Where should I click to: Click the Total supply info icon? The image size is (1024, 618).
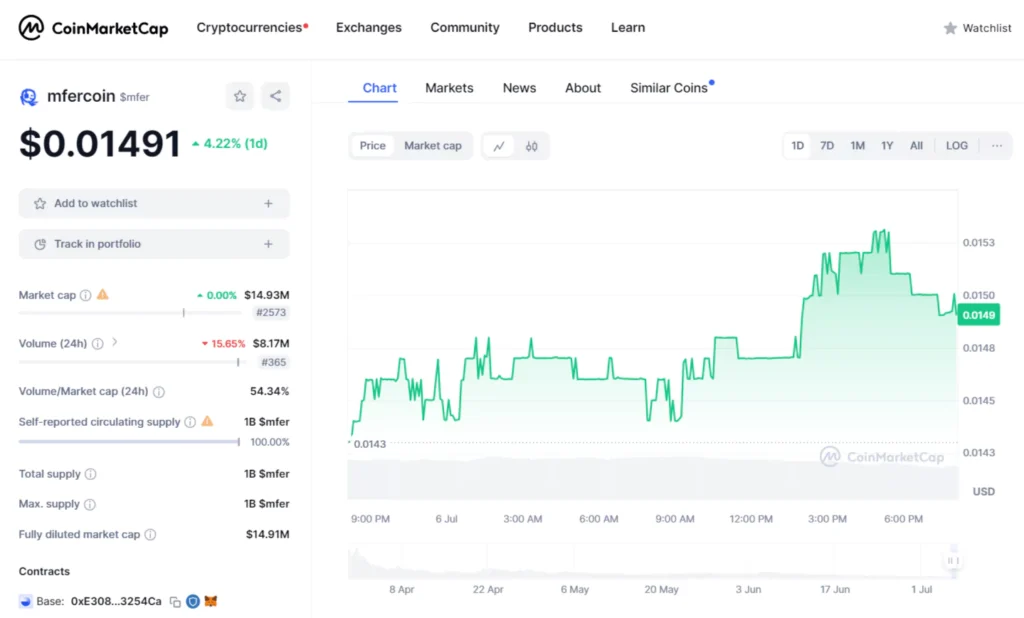(x=91, y=474)
